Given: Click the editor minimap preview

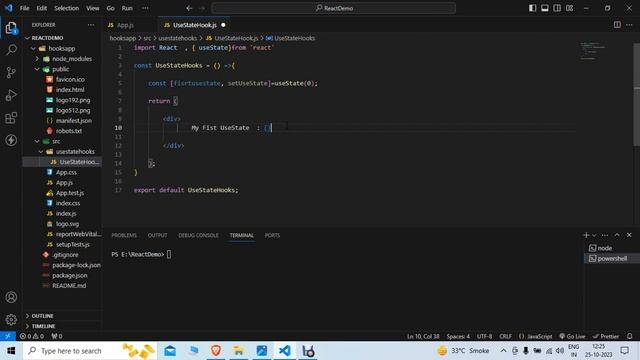Looking at the screenshot, I should pyautogui.click(x=593, y=51).
